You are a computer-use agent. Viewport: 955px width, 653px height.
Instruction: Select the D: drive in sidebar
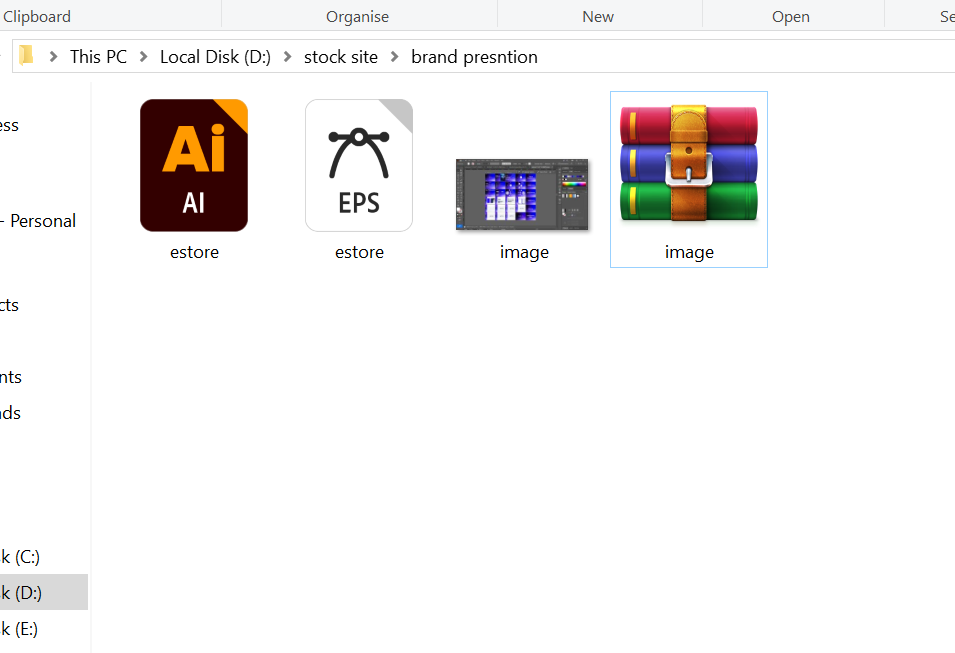[x=44, y=592]
